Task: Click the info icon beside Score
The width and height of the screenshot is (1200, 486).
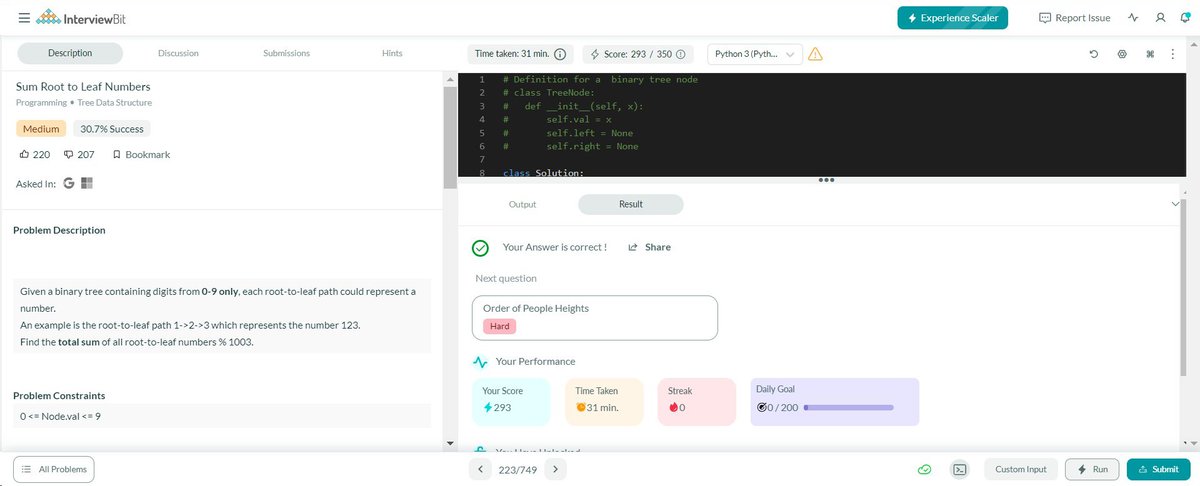Action: [x=680, y=54]
